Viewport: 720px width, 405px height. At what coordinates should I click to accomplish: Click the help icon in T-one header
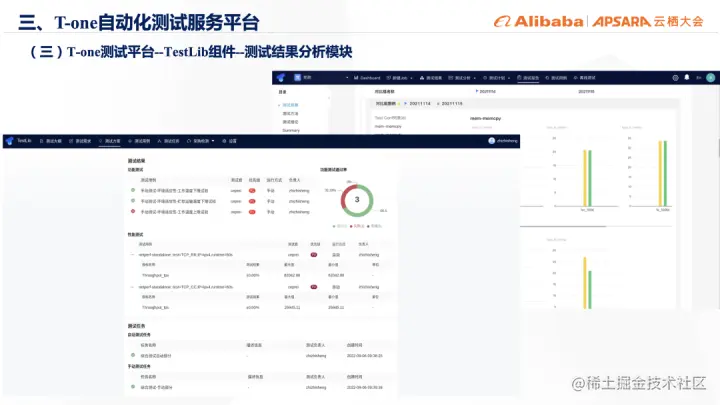(675, 78)
